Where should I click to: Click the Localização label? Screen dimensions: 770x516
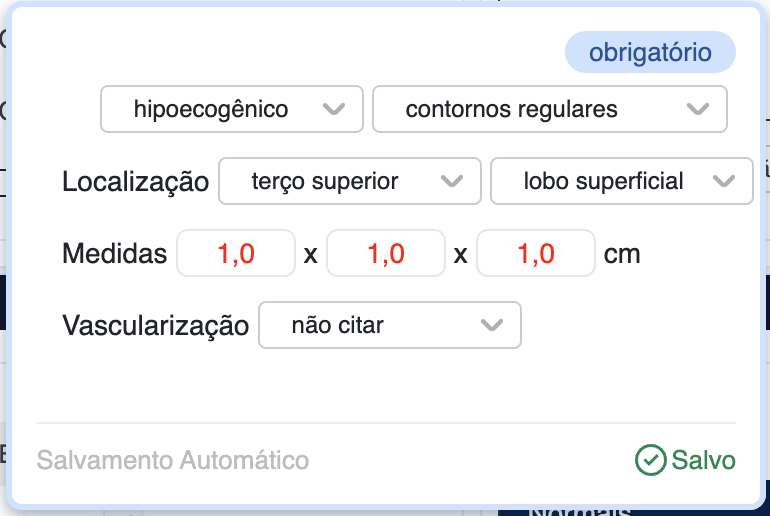pyautogui.click(x=135, y=182)
